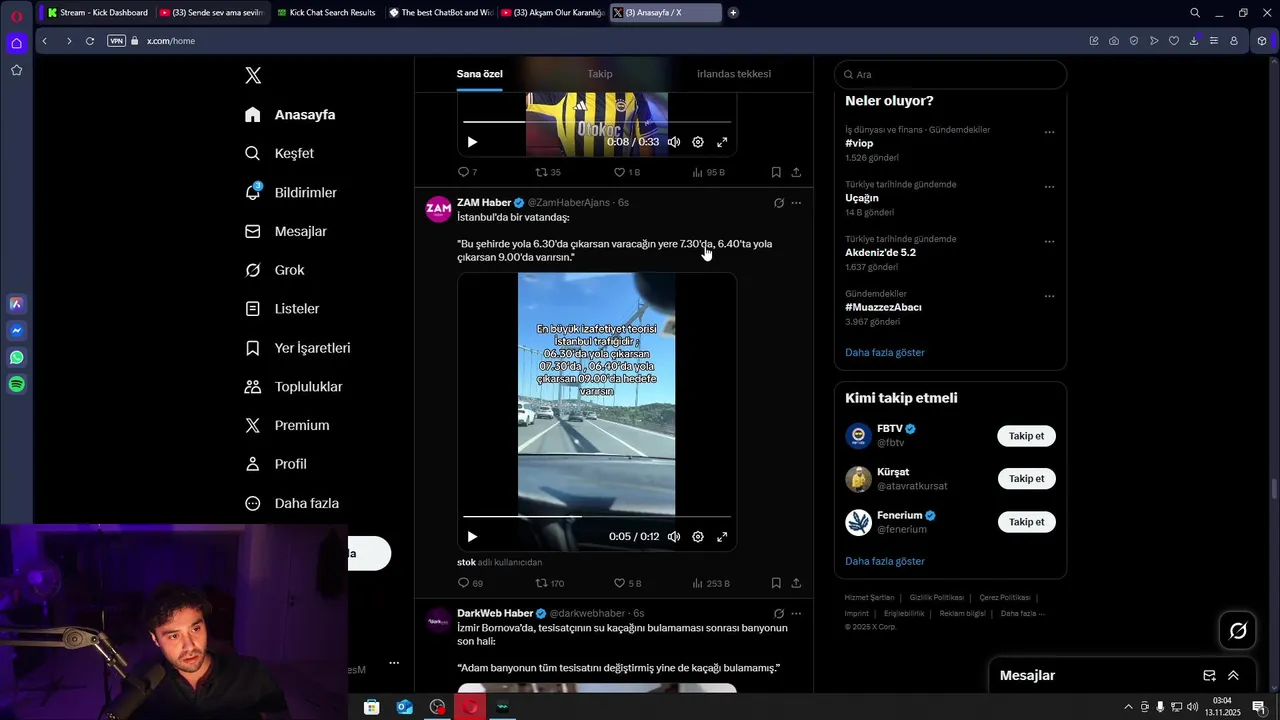Screen dimensions: 1280x720
Task: Mute the ZAM Haber video
Action: (674, 537)
